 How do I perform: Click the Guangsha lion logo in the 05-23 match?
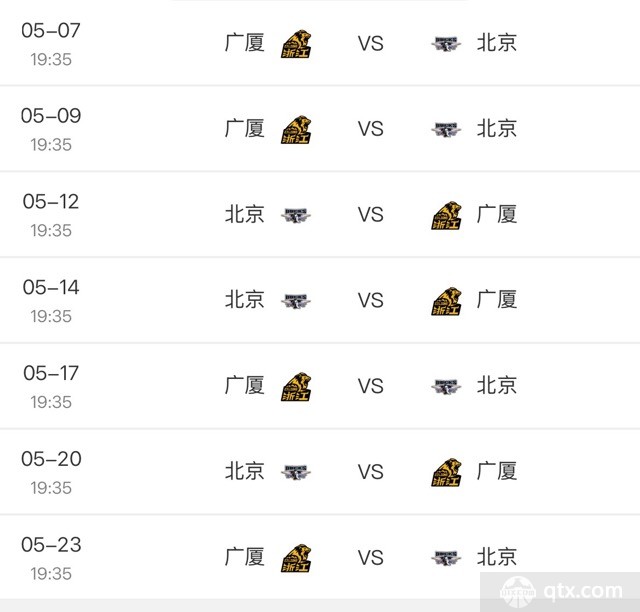pyautogui.click(x=296, y=558)
